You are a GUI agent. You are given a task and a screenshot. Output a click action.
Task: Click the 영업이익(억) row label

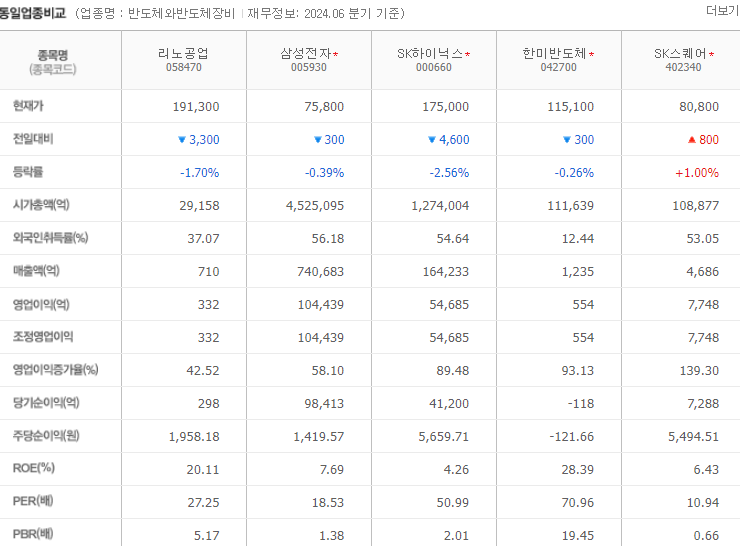click(41, 304)
